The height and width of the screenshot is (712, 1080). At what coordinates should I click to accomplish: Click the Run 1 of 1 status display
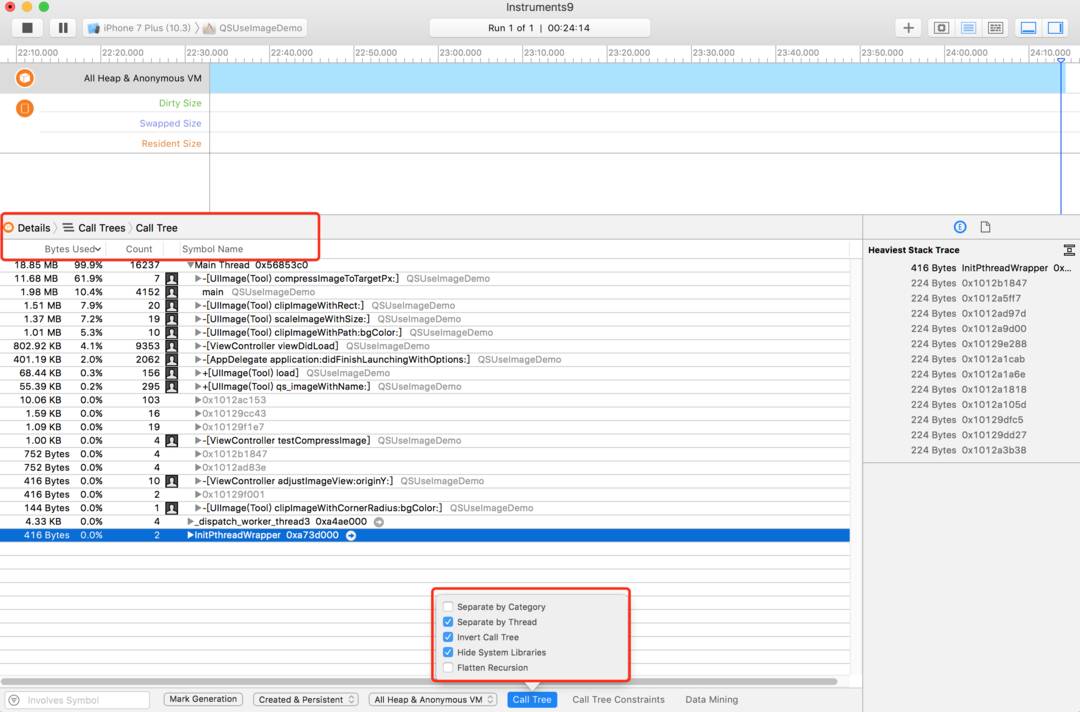coord(539,28)
